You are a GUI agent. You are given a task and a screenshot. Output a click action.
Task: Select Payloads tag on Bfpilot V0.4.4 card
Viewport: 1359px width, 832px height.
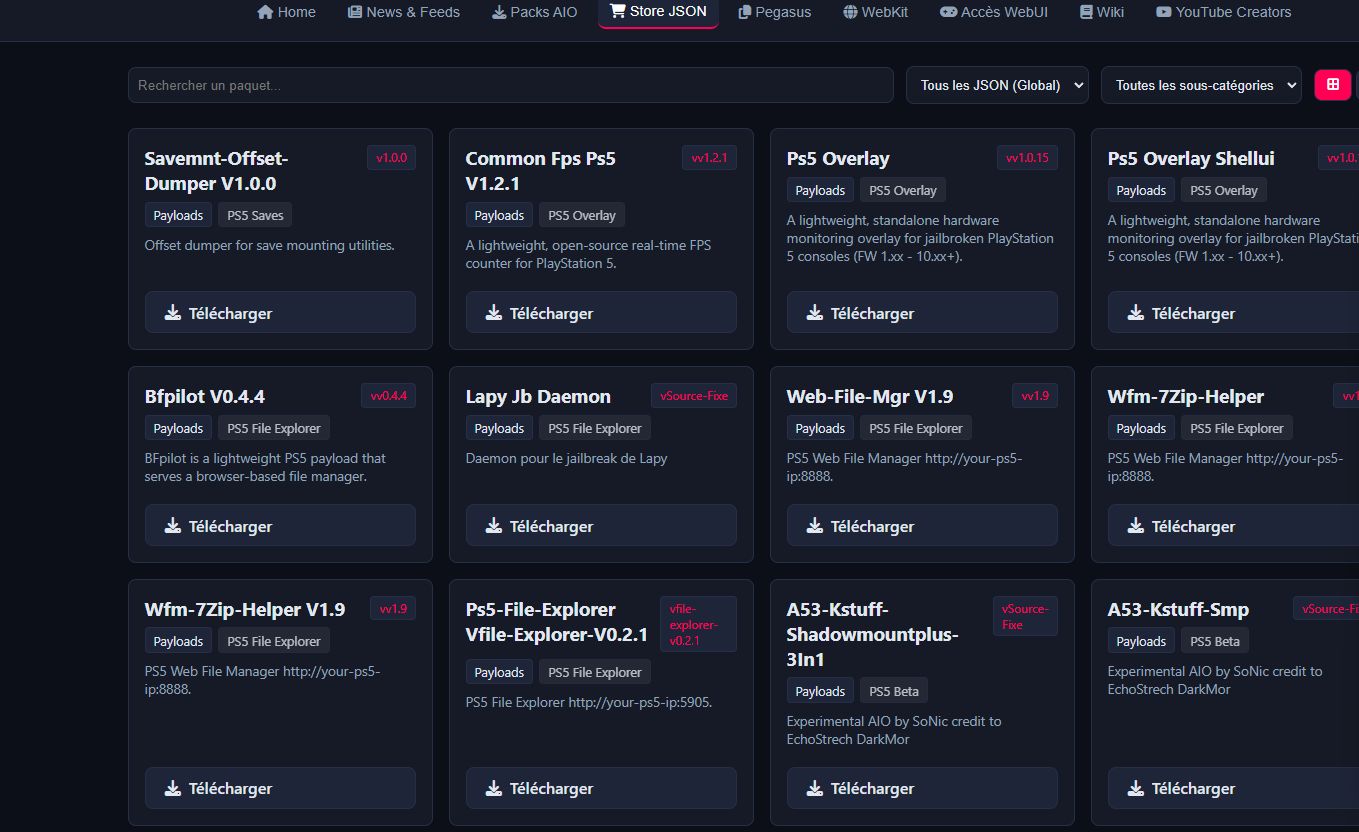178,428
